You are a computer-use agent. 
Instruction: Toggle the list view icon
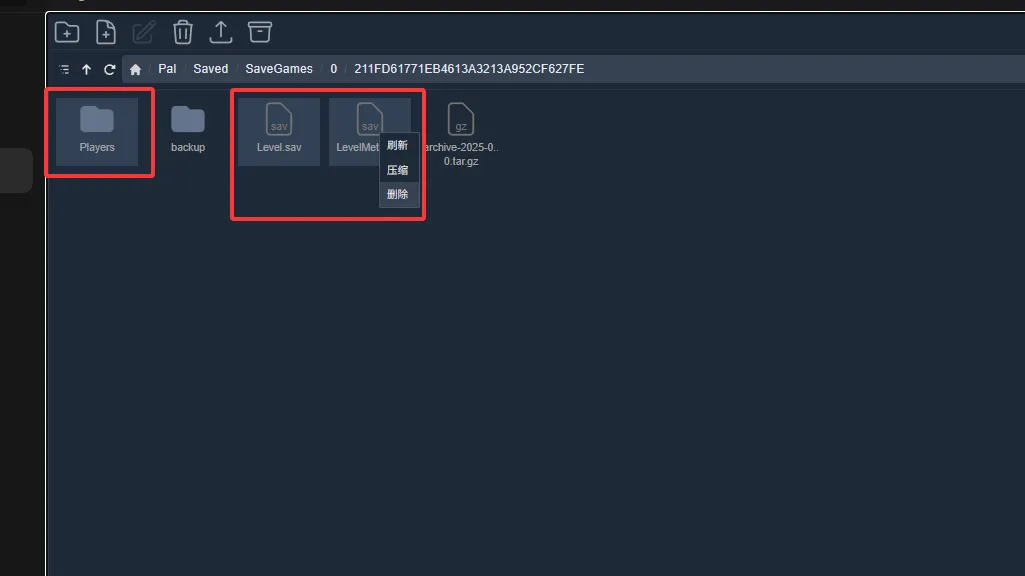pyautogui.click(x=64, y=69)
